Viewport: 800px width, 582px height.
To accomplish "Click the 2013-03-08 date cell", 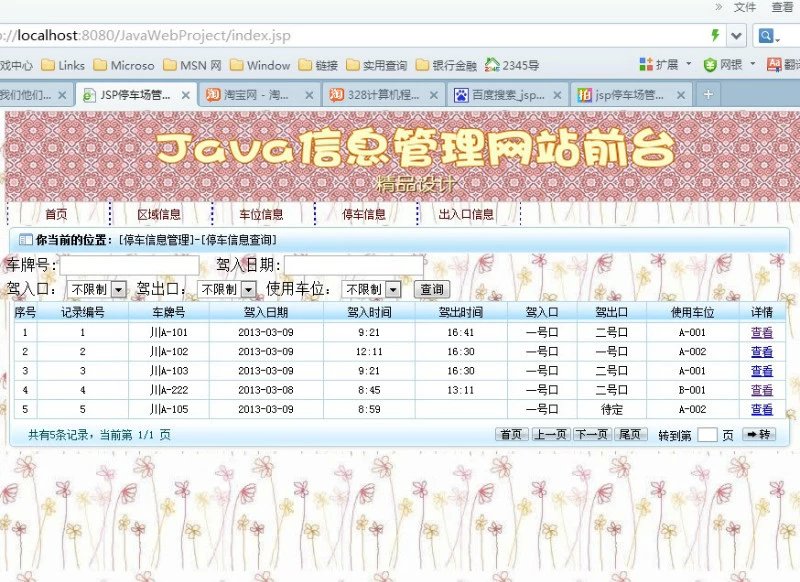I will point(266,390).
